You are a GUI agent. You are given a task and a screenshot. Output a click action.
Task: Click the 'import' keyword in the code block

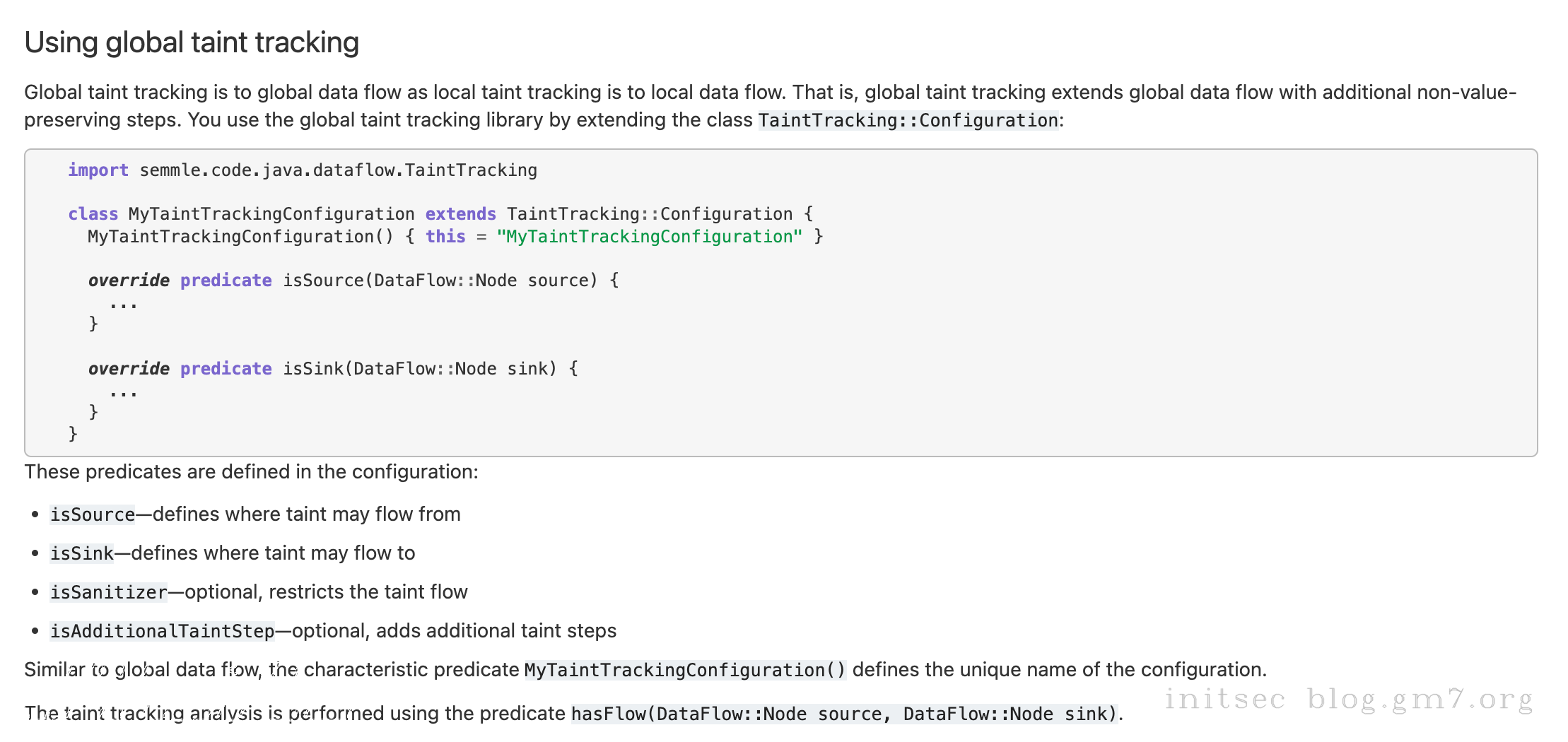(98, 170)
